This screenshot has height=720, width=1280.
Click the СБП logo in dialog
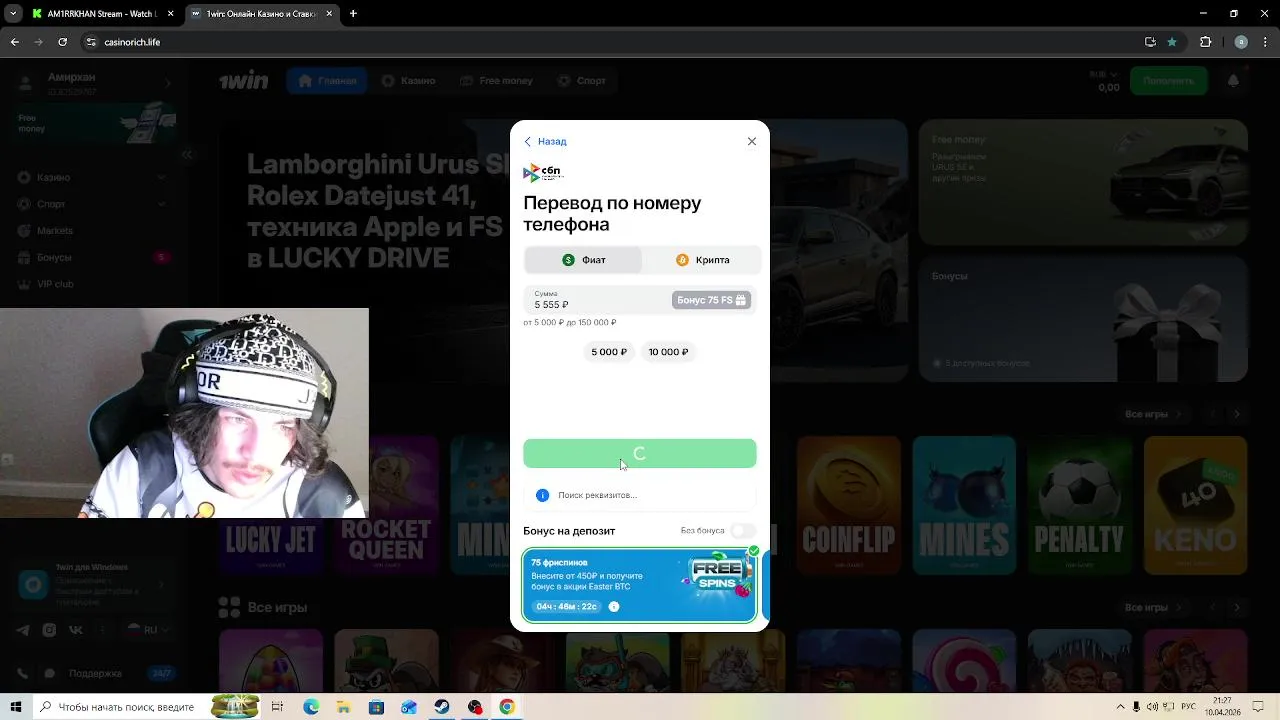(543, 173)
